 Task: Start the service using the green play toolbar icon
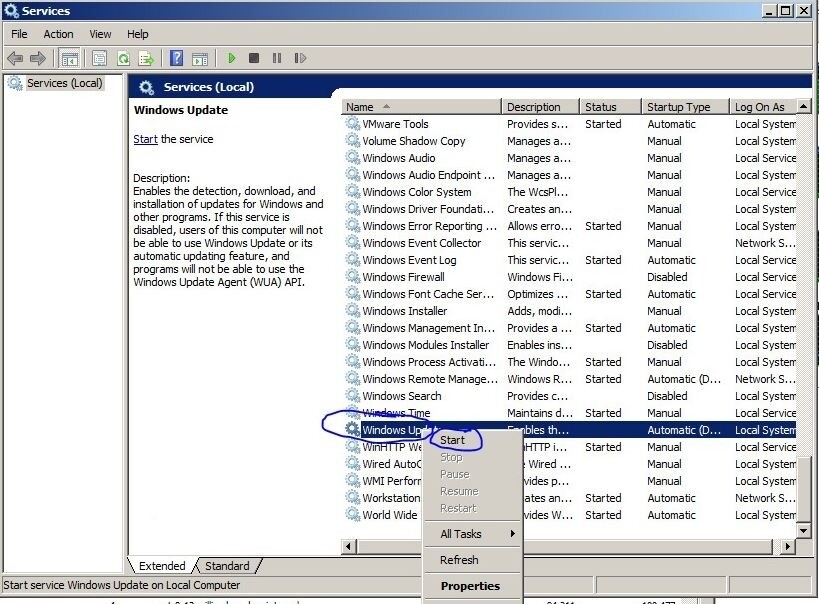coord(231,58)
